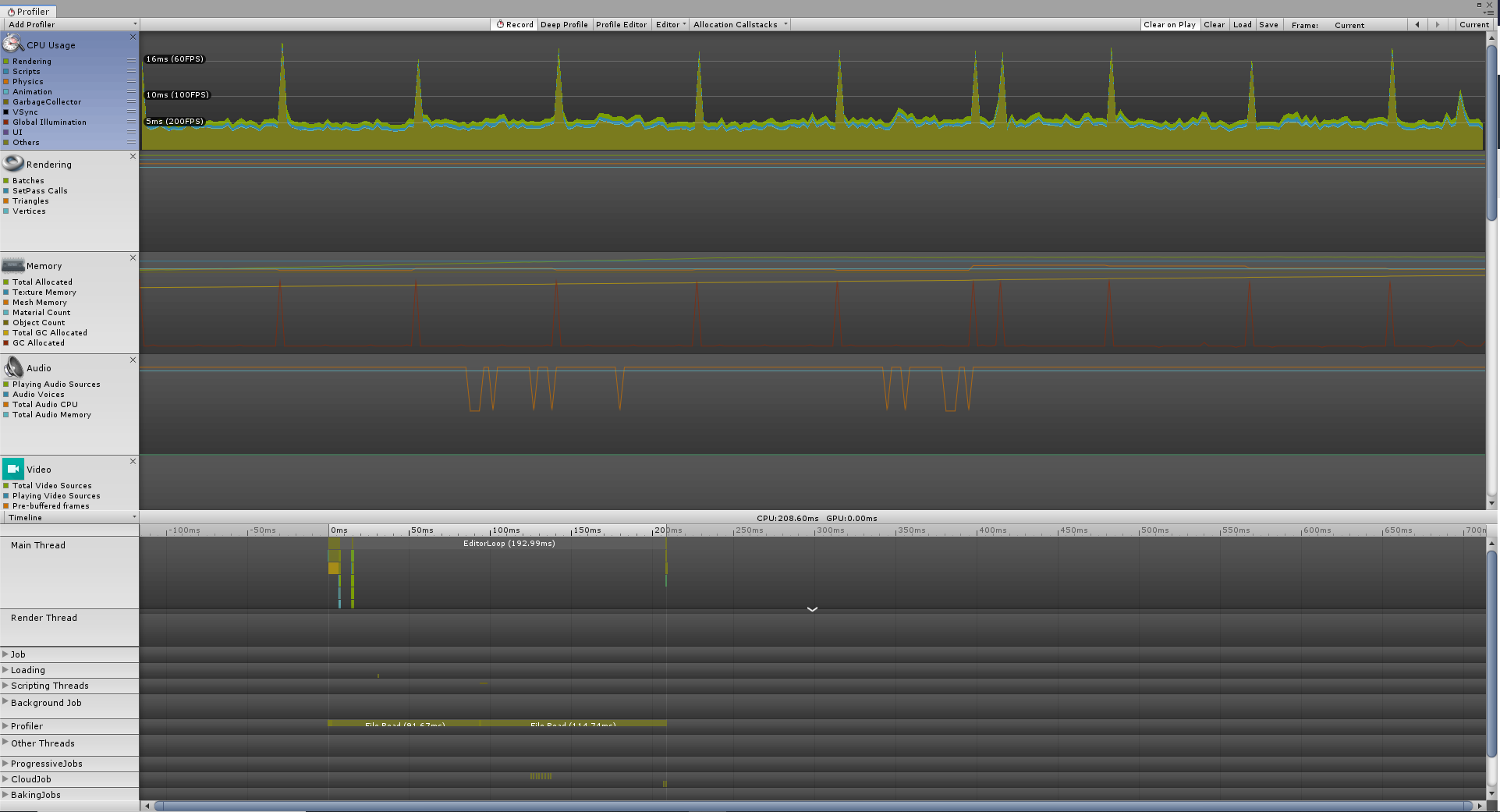Toggle the Scripts color swatch in CPU Usage
1500x812 pixels.
click(x=6, y=72)
